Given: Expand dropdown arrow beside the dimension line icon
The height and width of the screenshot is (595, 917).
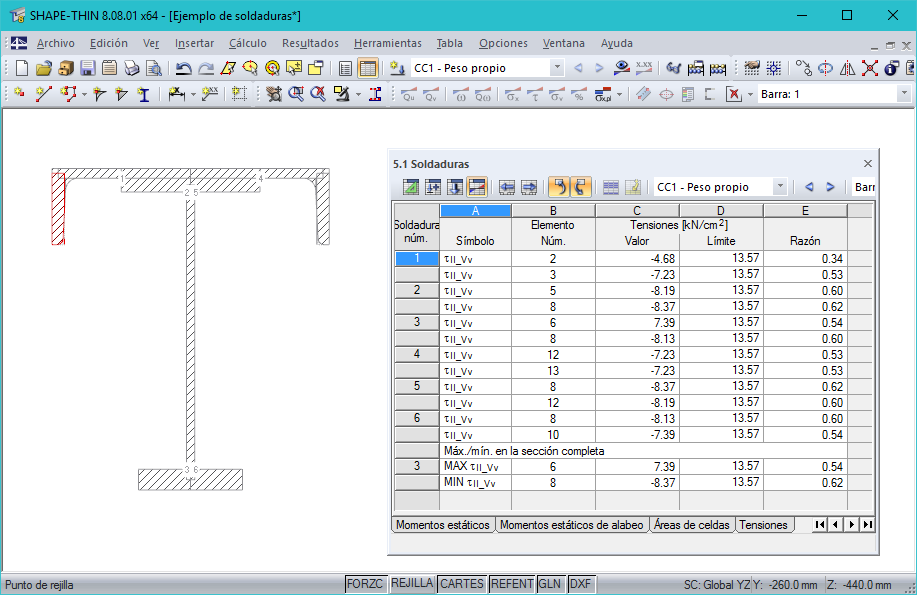Looking at the screenshot, I should click(193, 94).
